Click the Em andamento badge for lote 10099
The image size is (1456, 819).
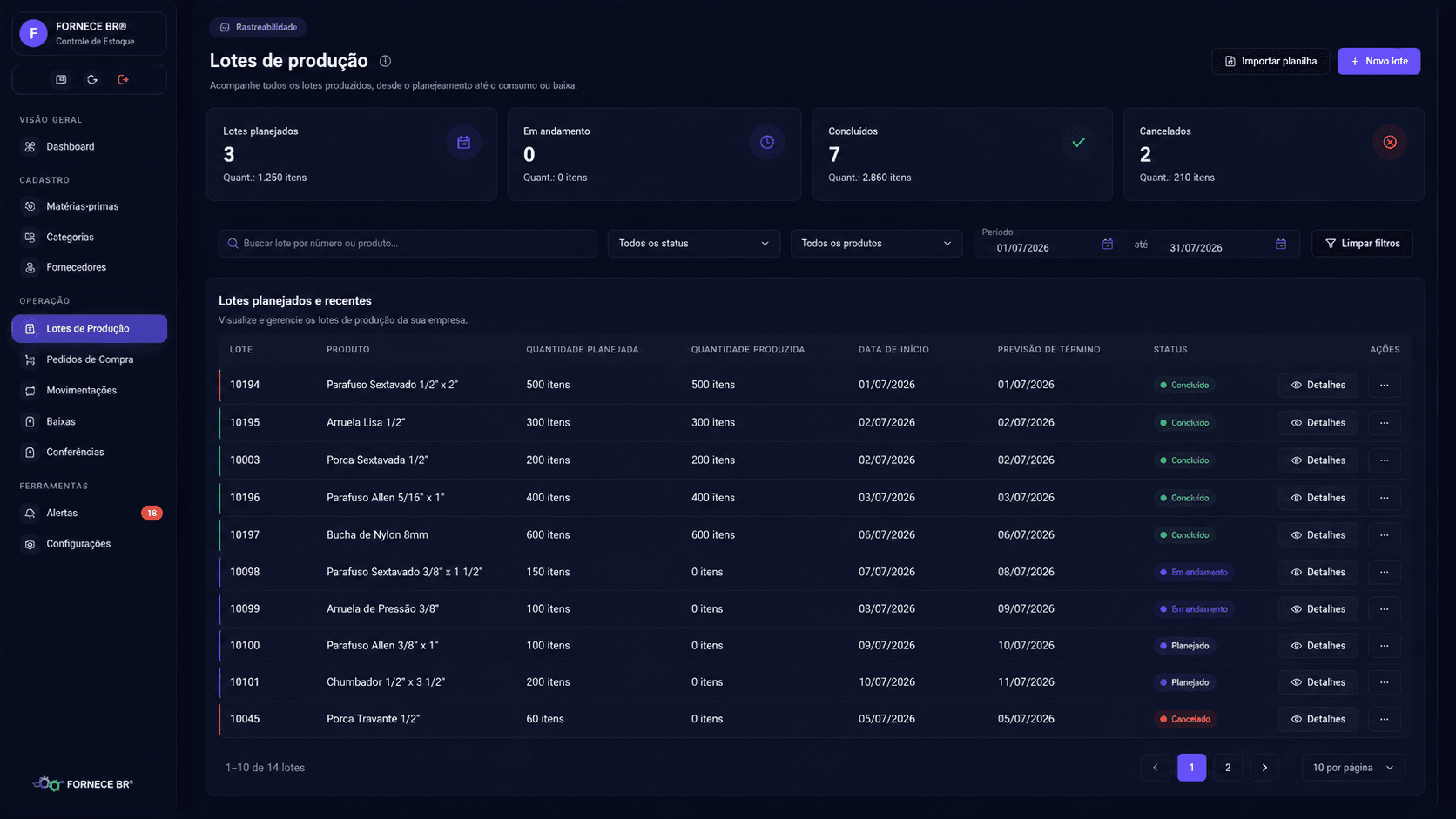pos(1194,609)
